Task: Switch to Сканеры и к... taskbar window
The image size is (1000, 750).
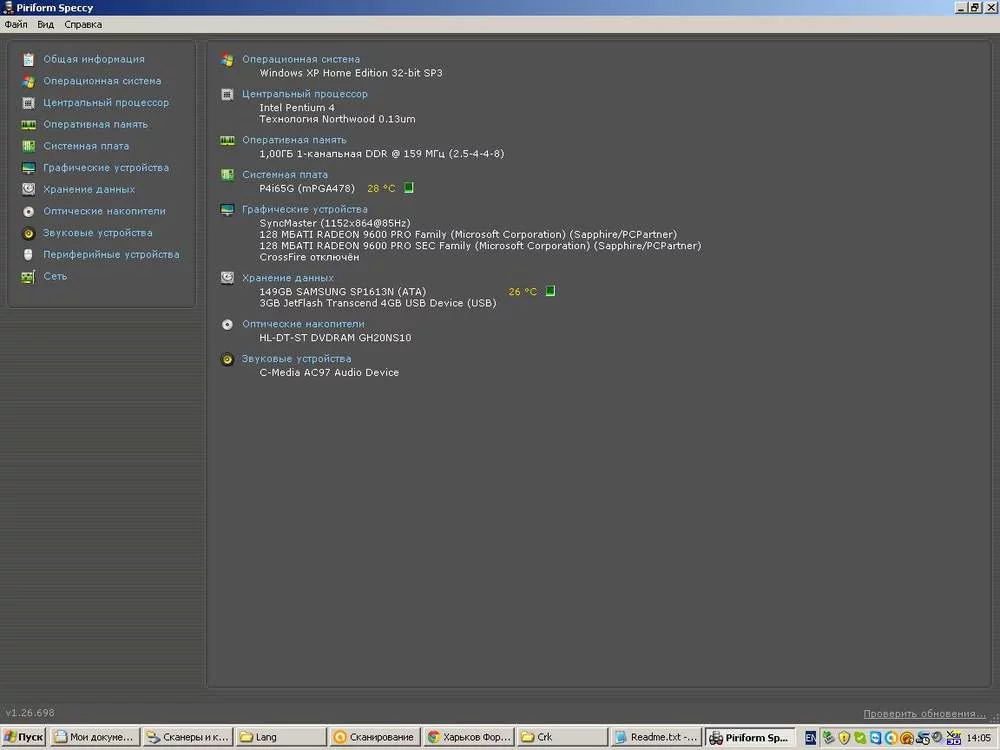Action: tap(188, 738)
